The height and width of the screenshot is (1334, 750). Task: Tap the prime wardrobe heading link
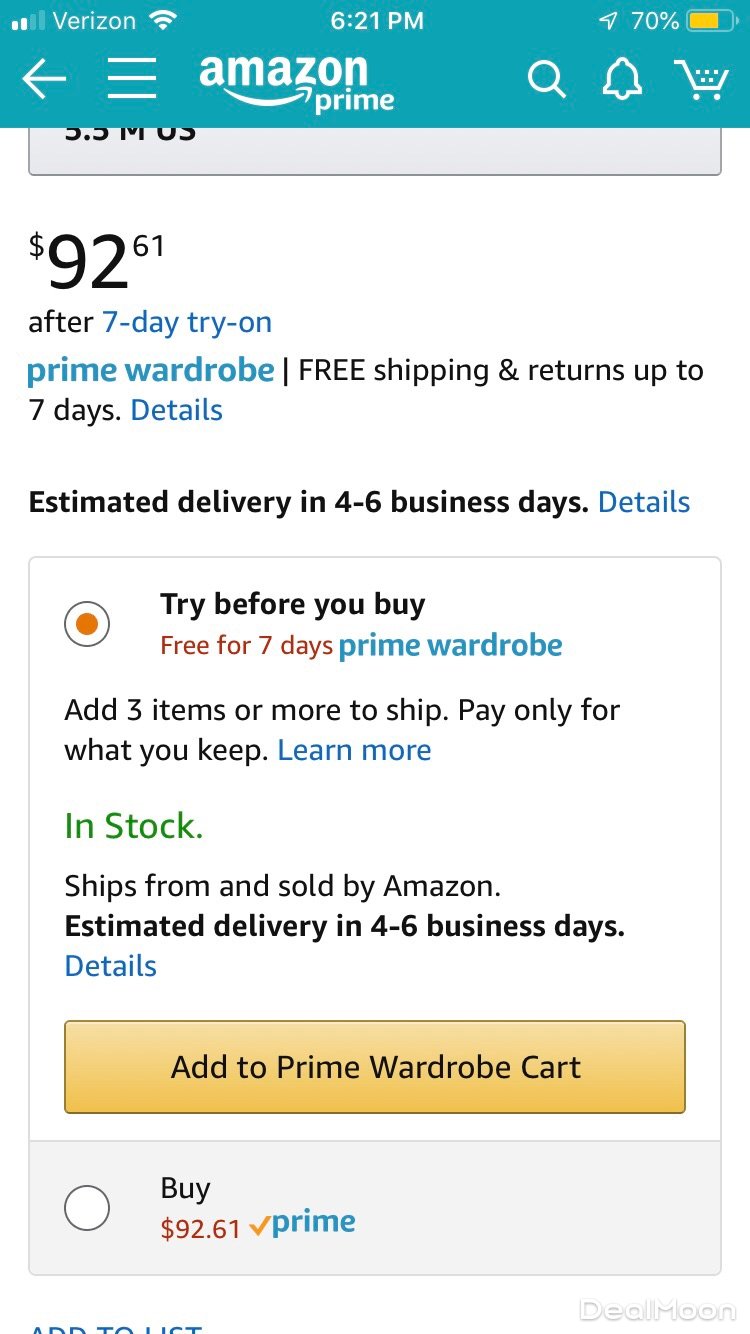coord(151,370)
